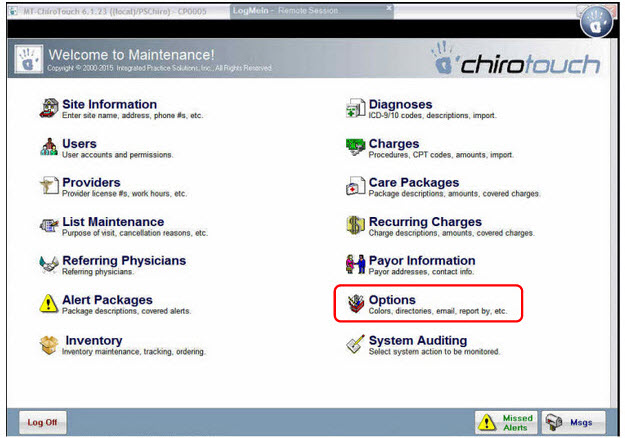This screenshot has width=625, height=438.
Task: Click the Recurring Charges dollar icon
Action: [356, 225]
